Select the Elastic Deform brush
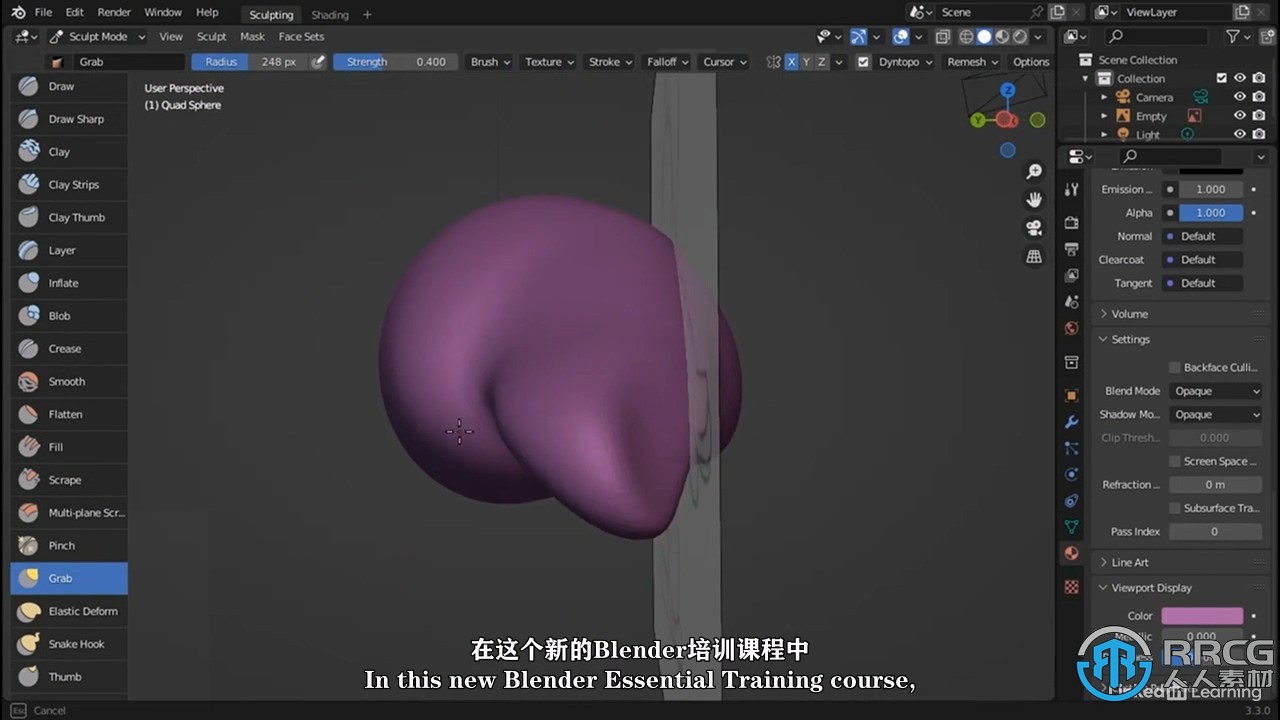The width and height of the screenshot is (1280, 720). [x=69, y=611]
